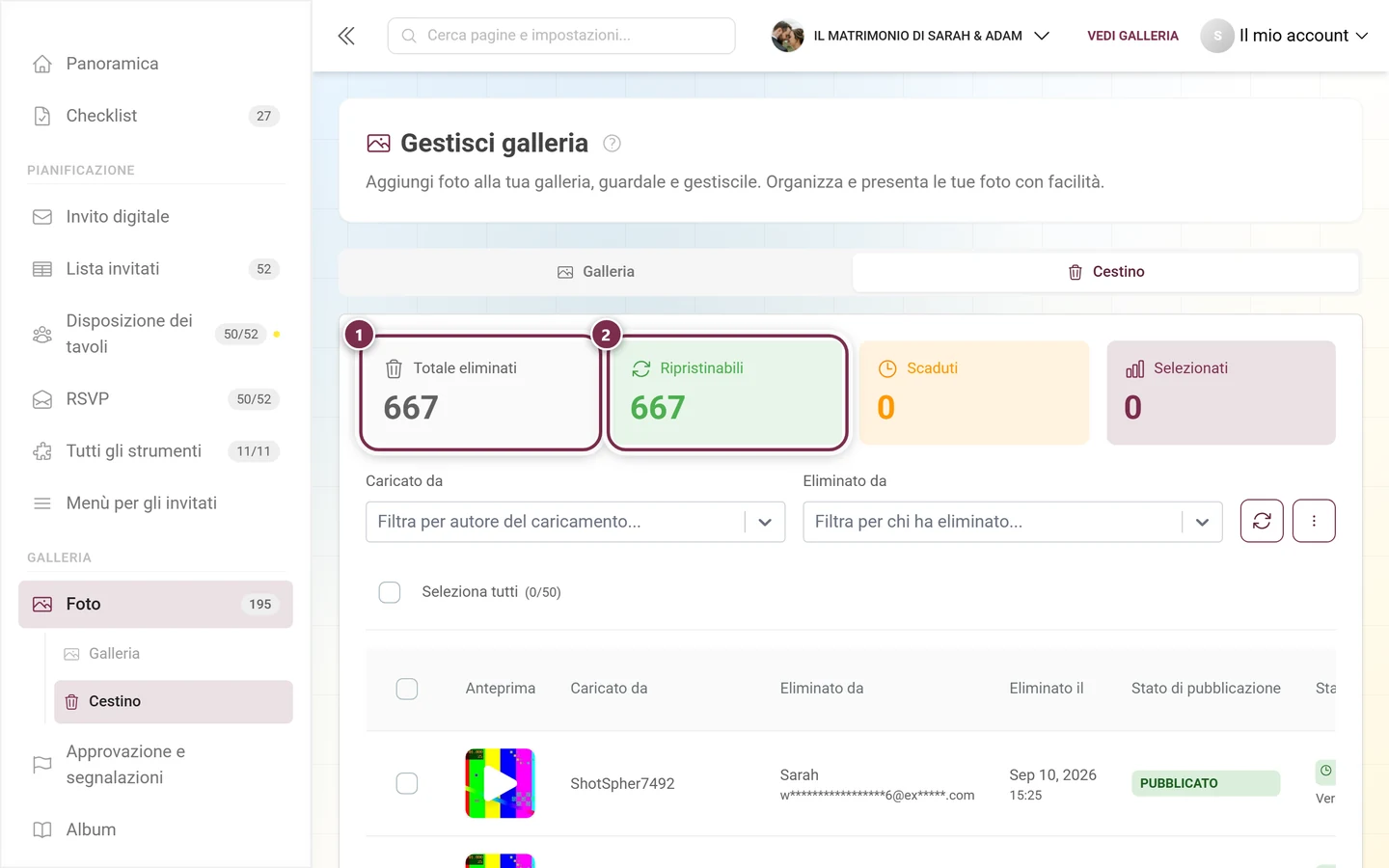Expand the Il matrimonio di Sarah & Adam selector

pyautogui.click(x=911, y=36)
